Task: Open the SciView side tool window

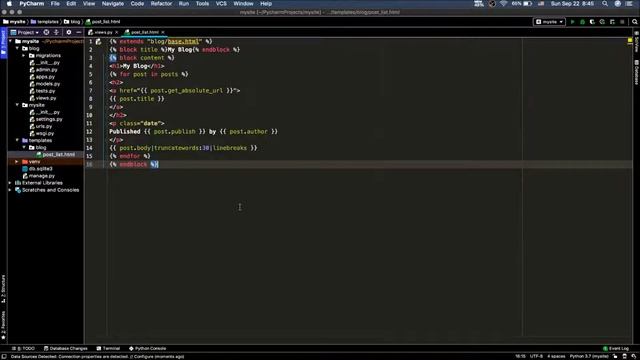Action: (636, 42)
